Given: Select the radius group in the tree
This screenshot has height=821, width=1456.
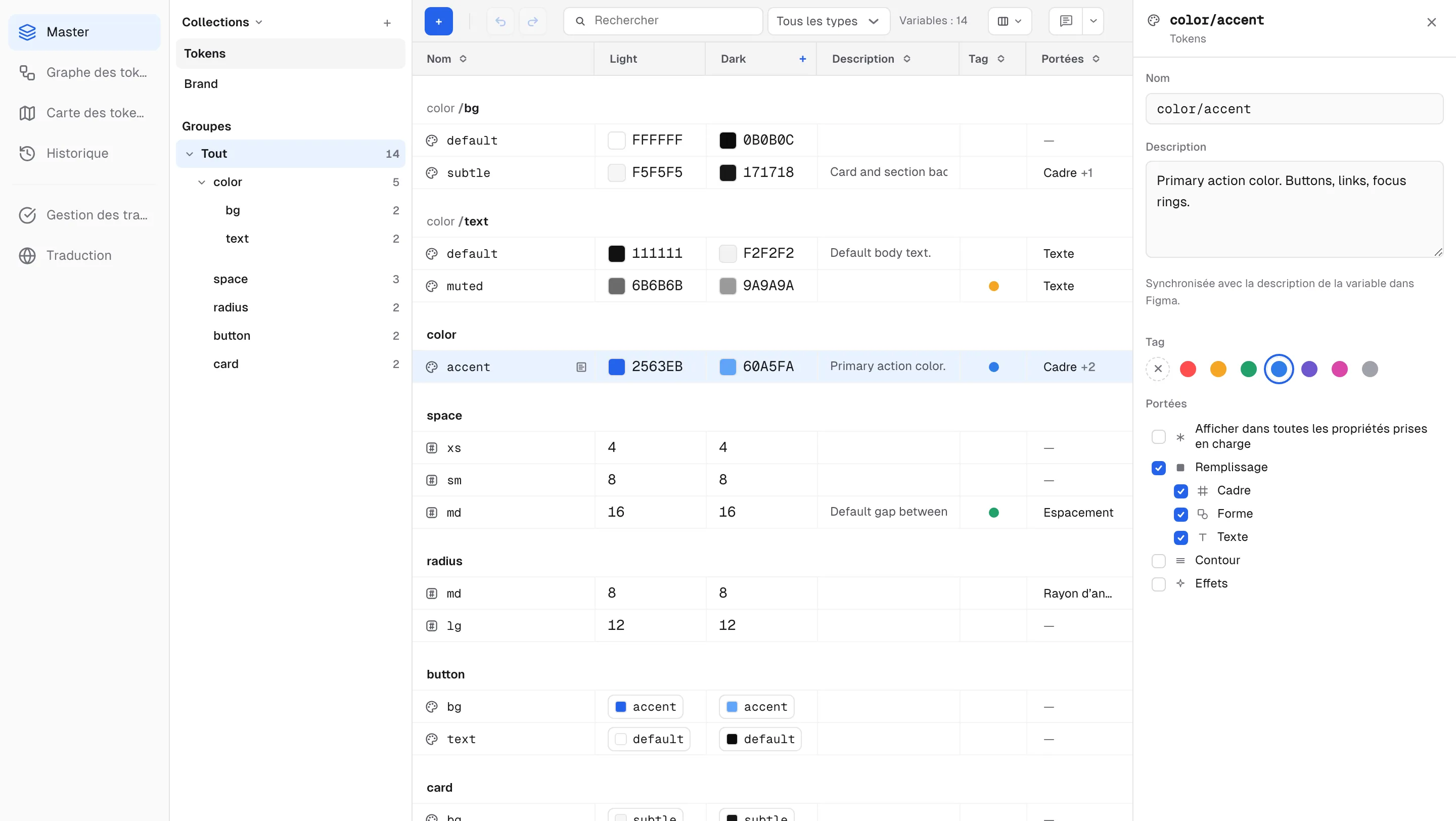Looking at the screenshot, I should coord(291,307).
